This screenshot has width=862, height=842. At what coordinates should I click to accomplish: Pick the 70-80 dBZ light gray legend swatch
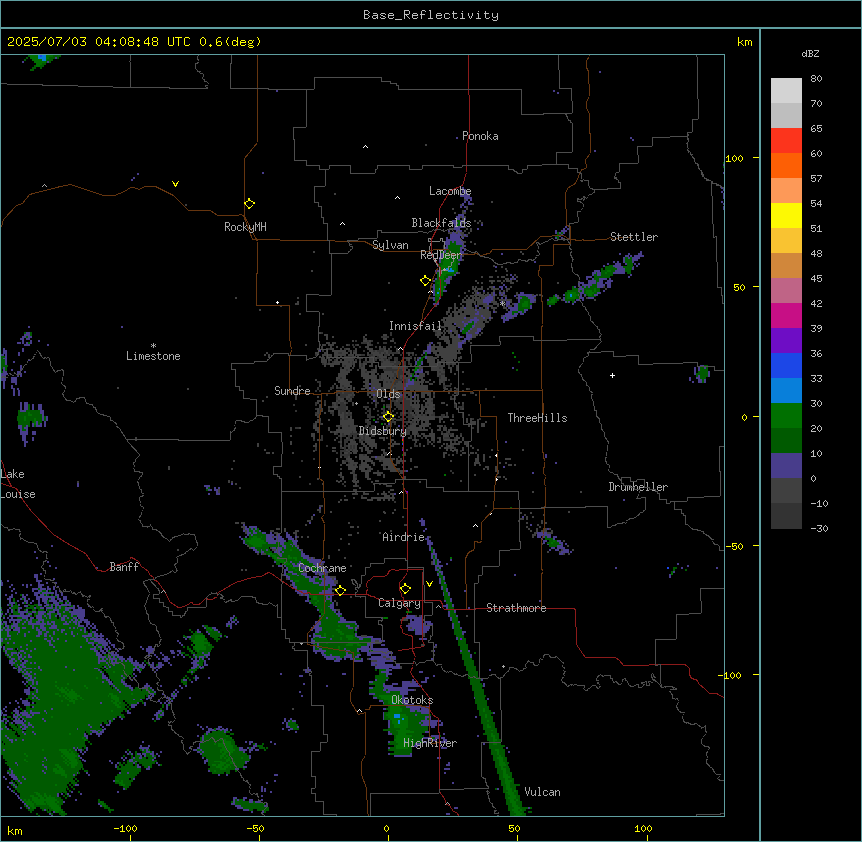click(x=786, y=91)
